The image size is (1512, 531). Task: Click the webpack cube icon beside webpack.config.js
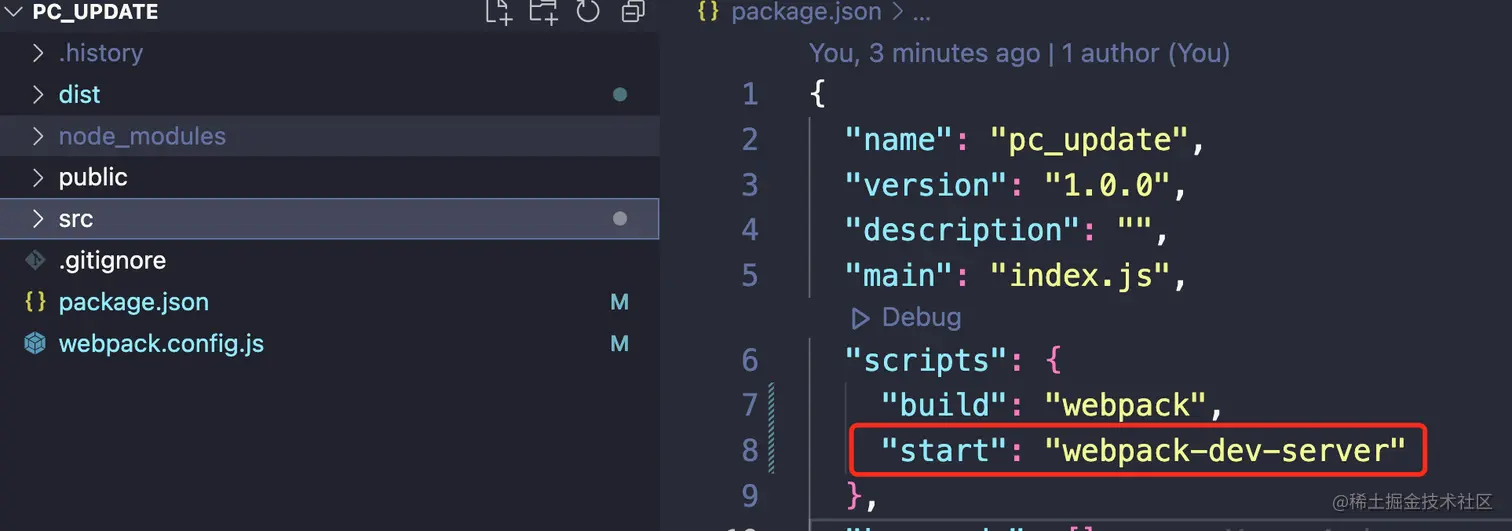pos(35,344)
